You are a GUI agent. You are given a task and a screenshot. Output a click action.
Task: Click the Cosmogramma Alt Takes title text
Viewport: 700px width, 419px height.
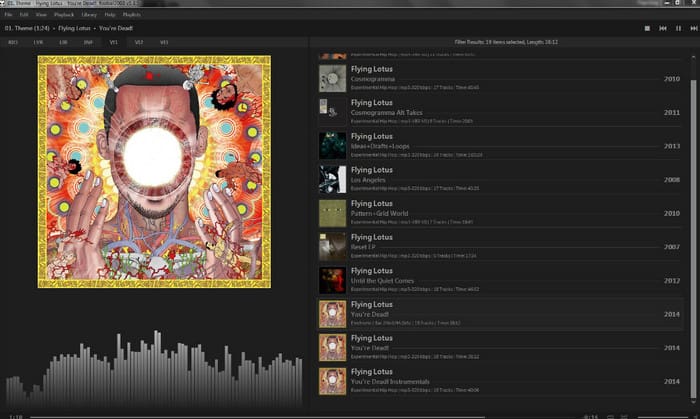coord(387,112)
